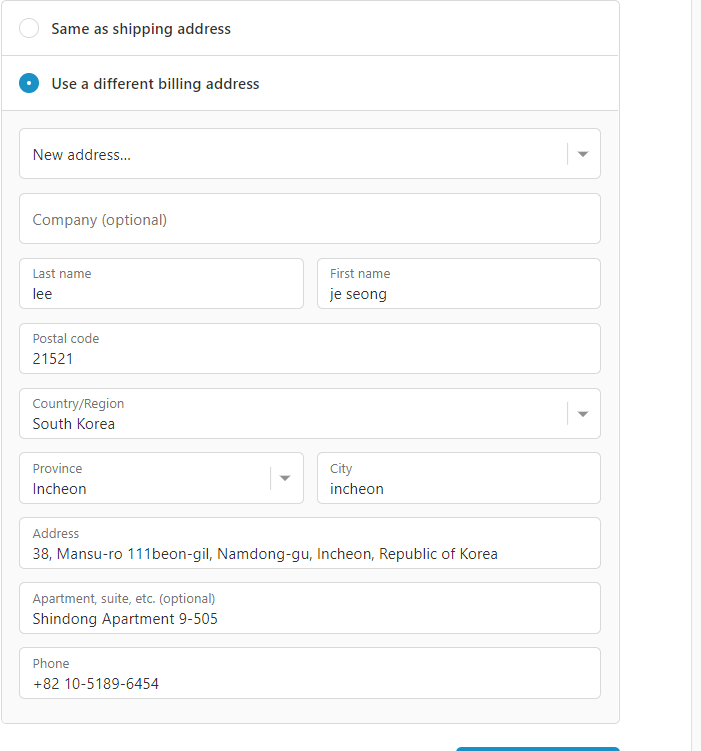Screen dimensions: 701x751
Task: Click the Company (optional) field
Action: coord(310,219)
